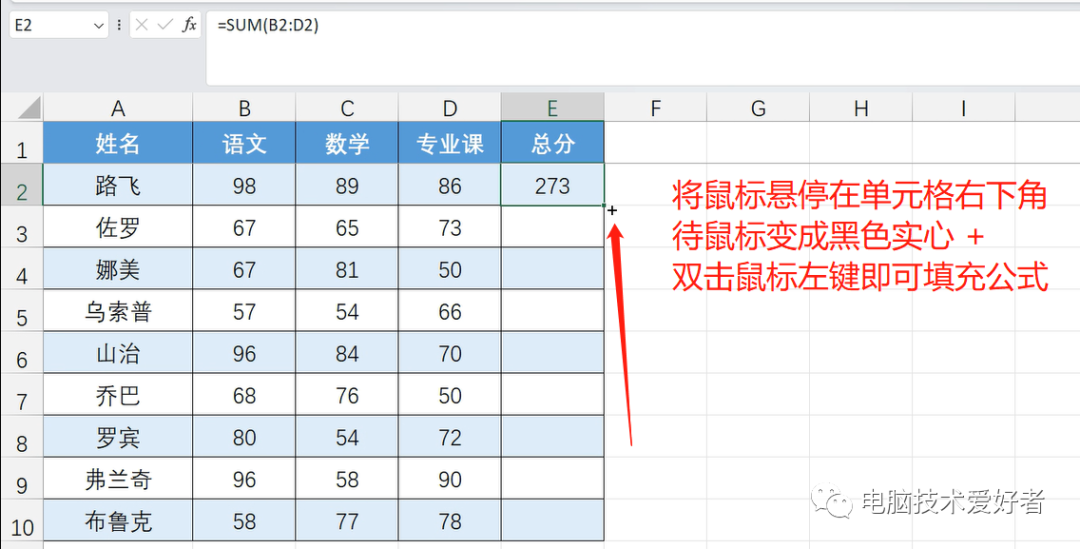This screenshot has height=549, width=1080.
Task: Click 山治's 数学 score 84
Action: point(347,353)
